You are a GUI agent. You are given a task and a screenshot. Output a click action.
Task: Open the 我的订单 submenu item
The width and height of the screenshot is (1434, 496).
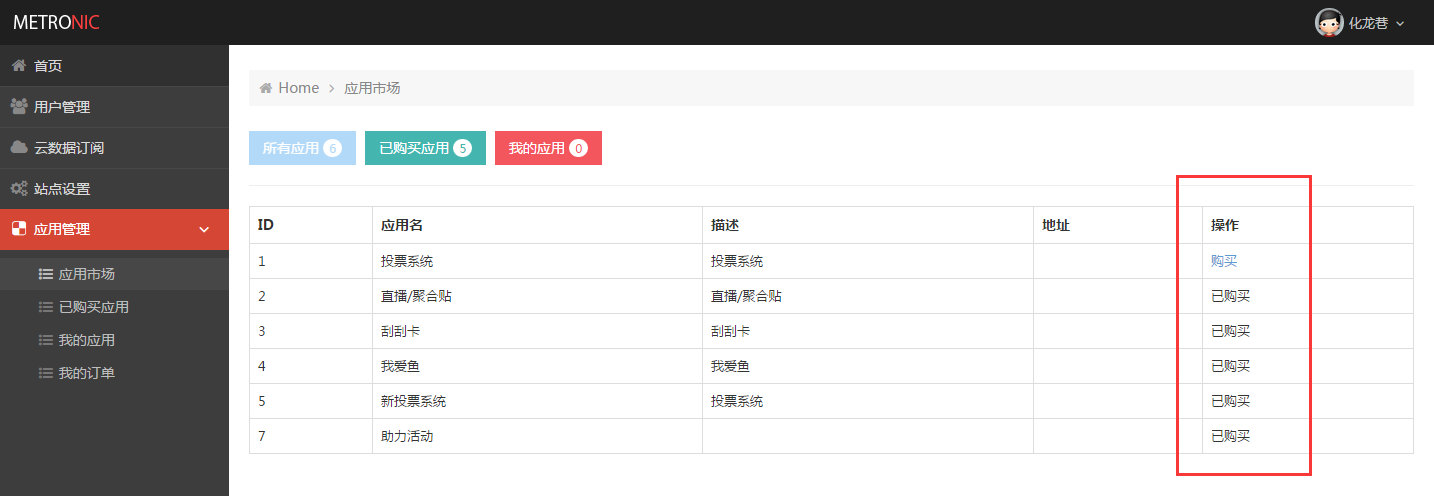pyautogui.click(x=114, y=373)
